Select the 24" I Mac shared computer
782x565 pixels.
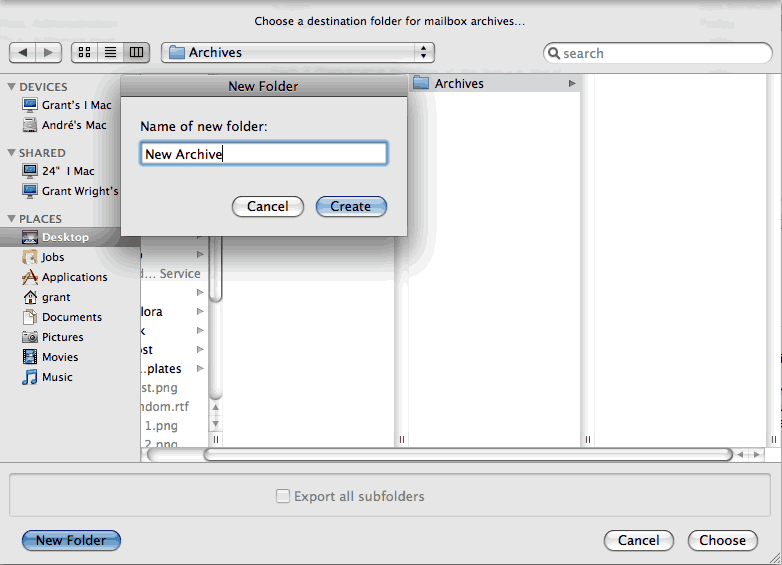[x=58, y=171]
